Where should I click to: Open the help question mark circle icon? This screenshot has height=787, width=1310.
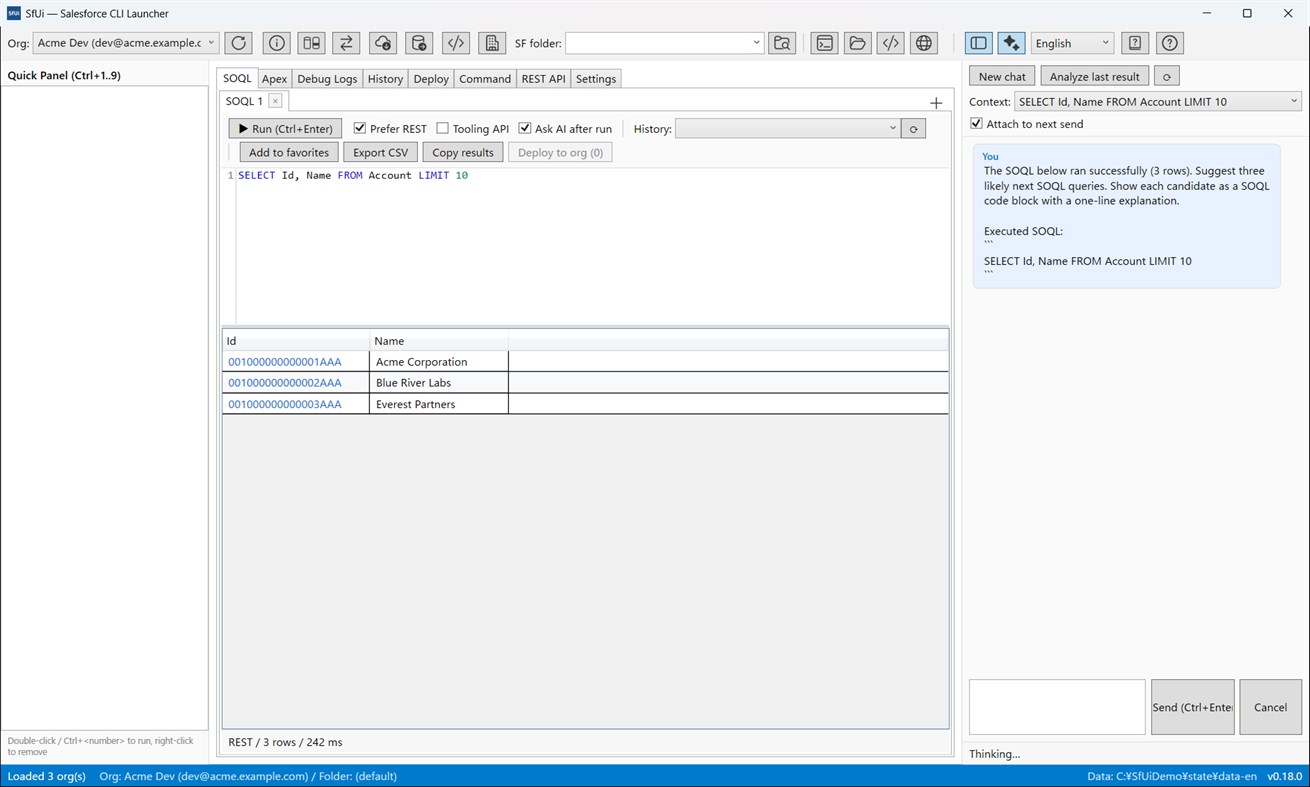(x=1170, y=43)
